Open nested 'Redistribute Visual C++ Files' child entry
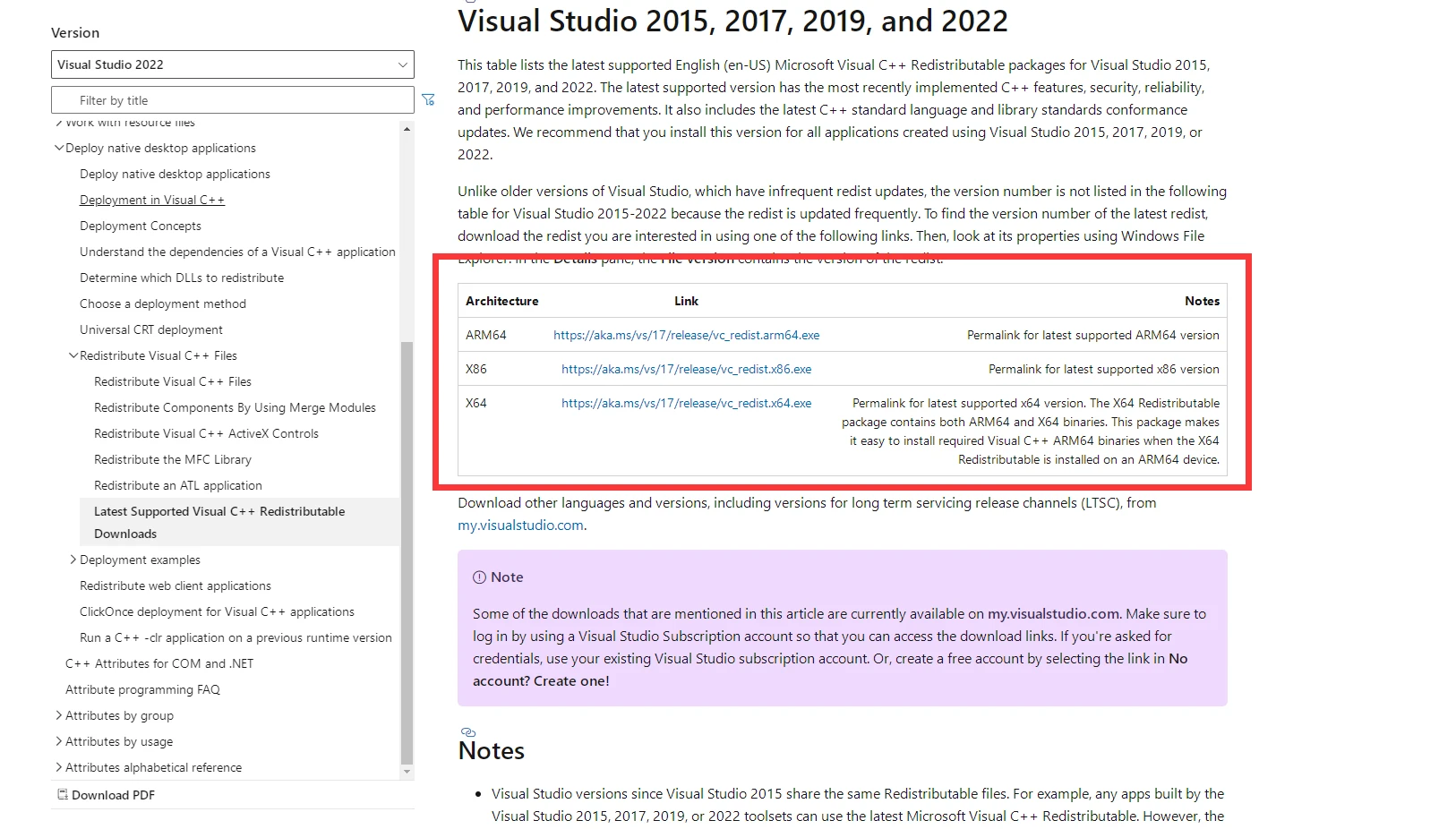Image resolution: width=1456 pixels, height=829 pixels. (x=173, y=381)
